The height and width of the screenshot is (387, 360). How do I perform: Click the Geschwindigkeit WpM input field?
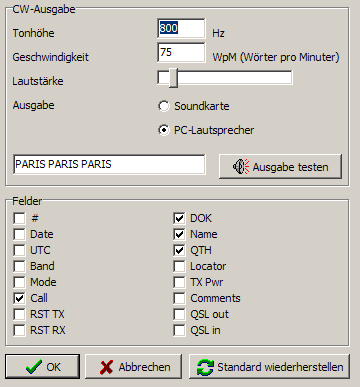[x=181, y=52]
